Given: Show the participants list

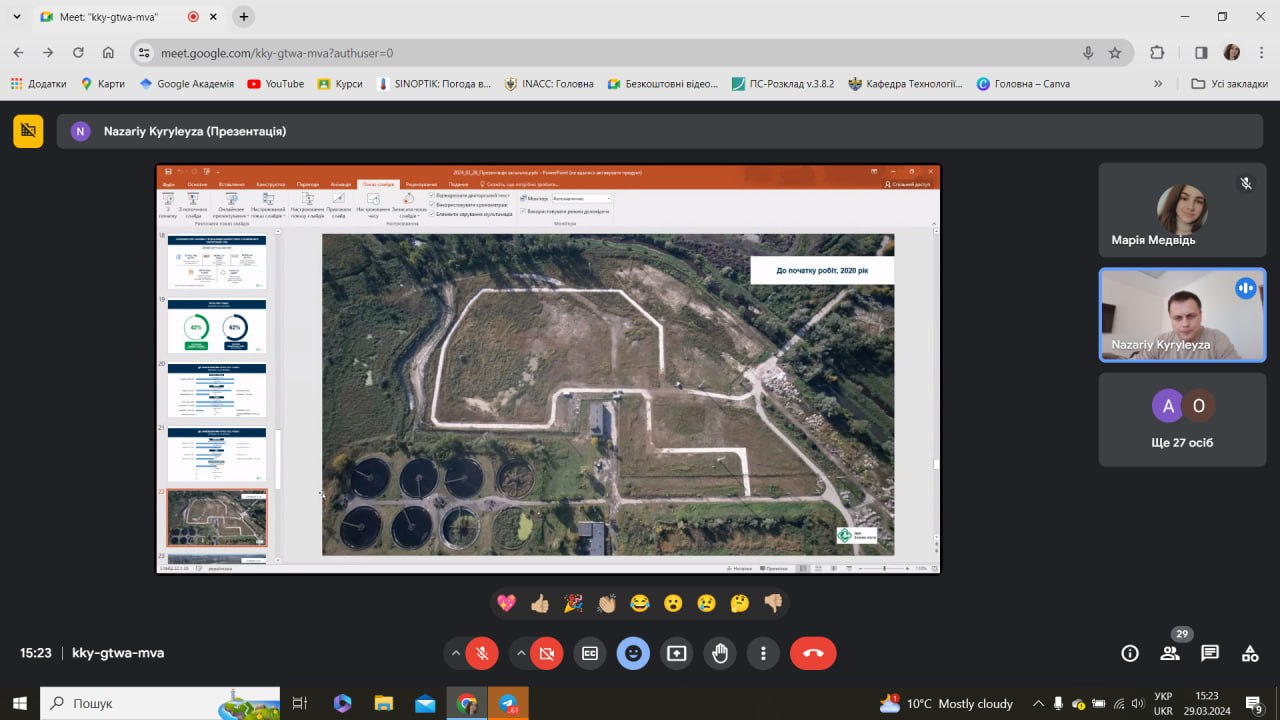Looking at the screenshot, I should [1170, 653].
